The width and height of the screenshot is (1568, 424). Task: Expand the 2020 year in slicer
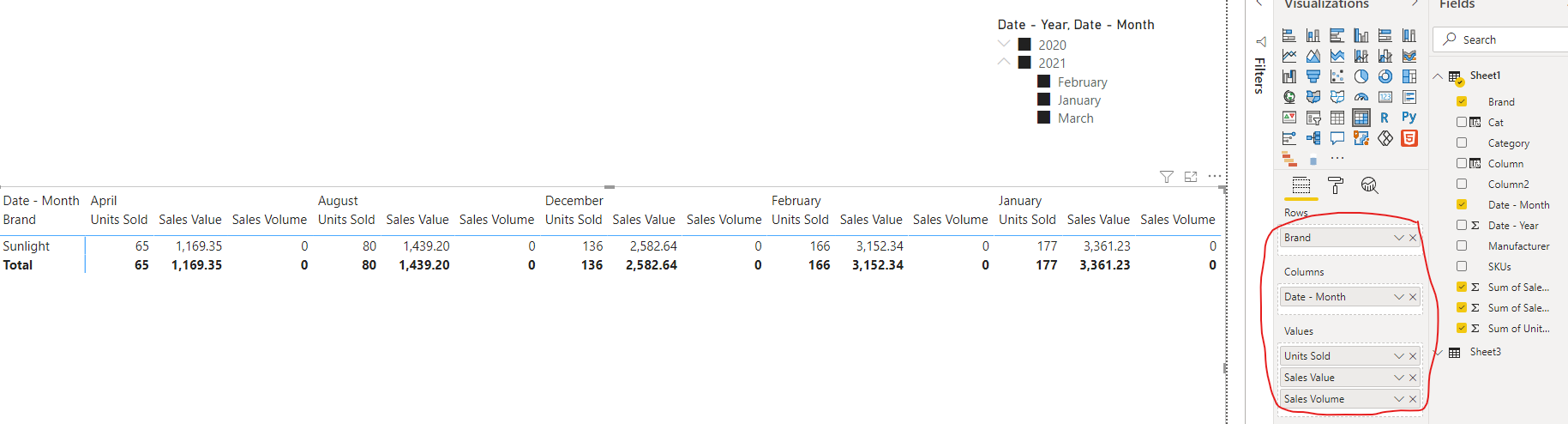click(x=1004, y=44)
